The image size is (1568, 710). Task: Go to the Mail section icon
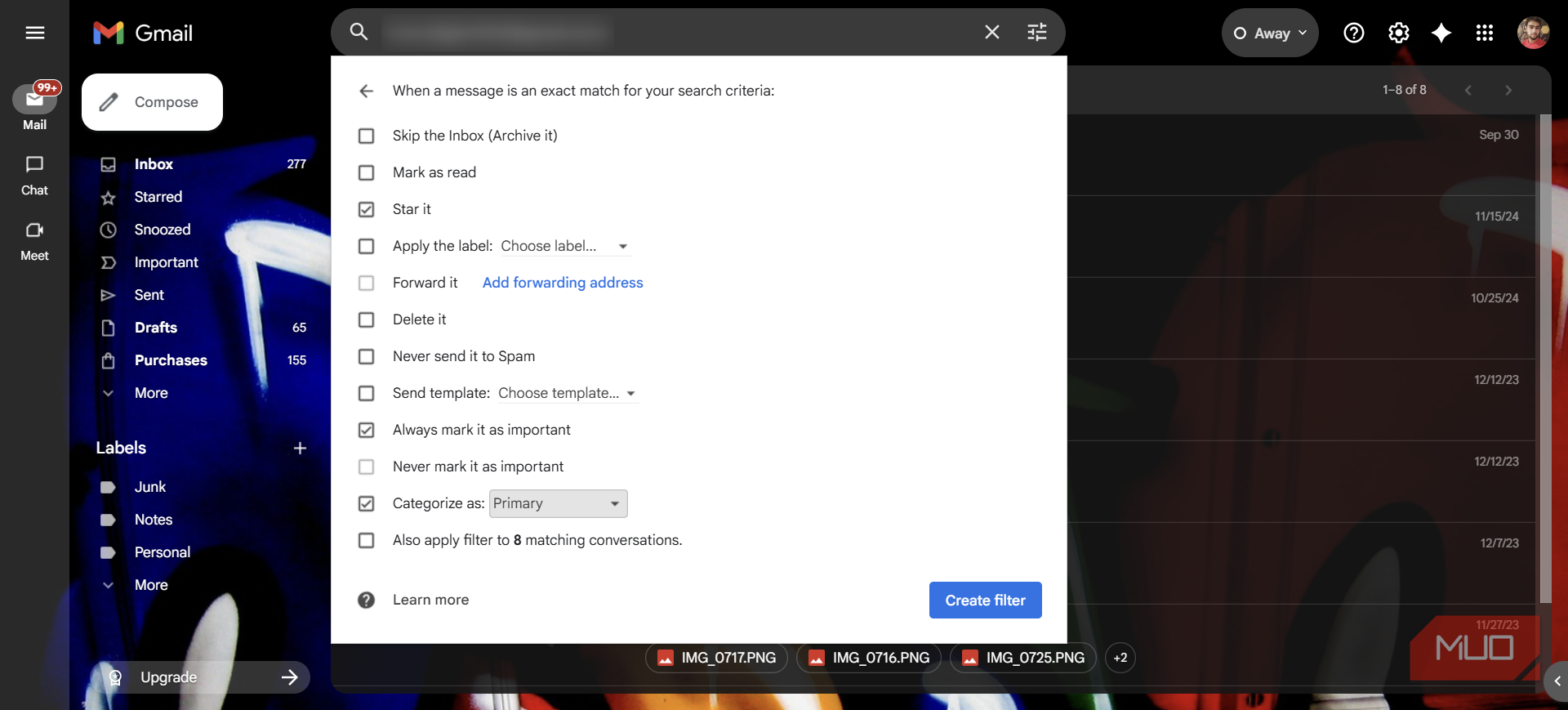(x=34, y=100)
